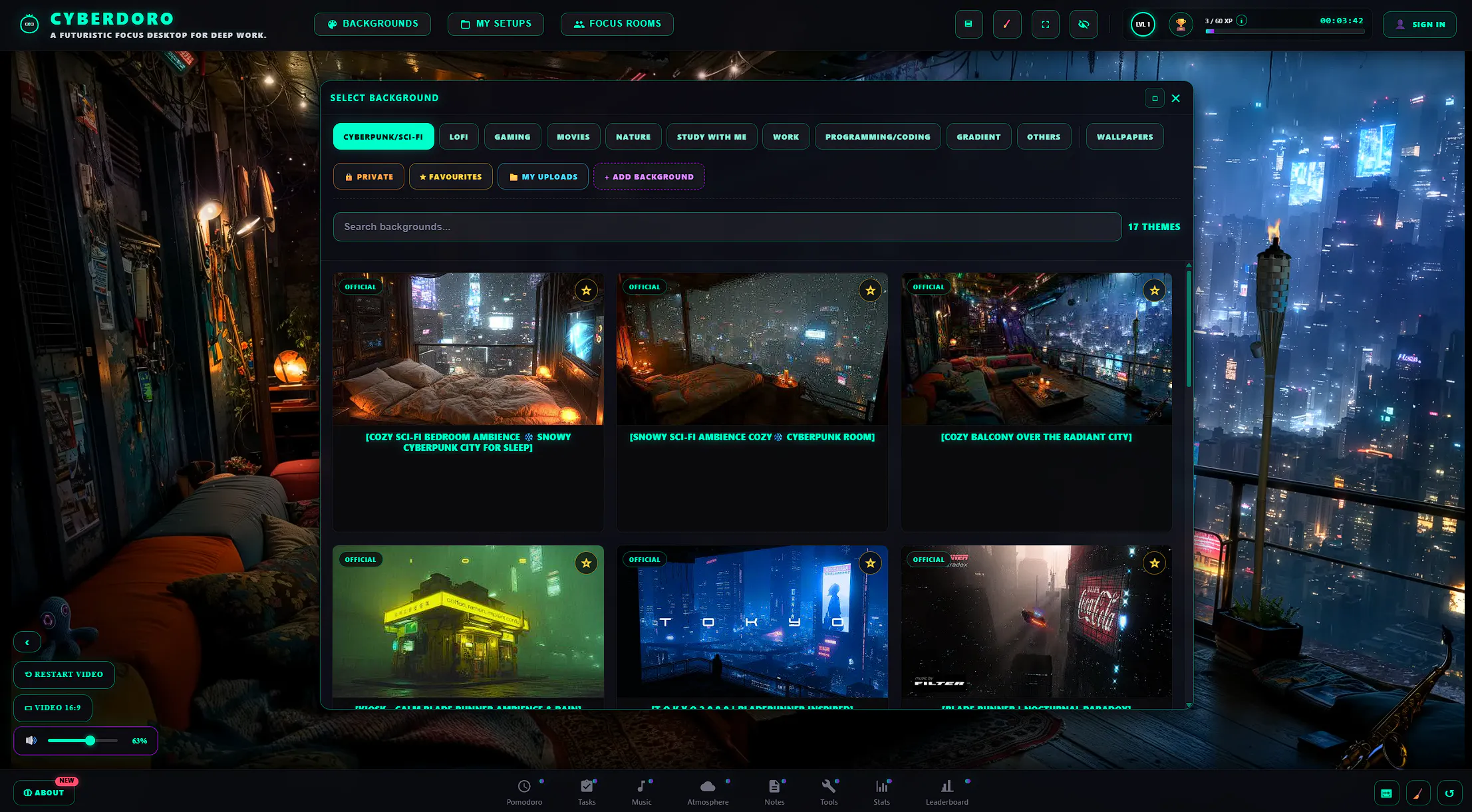Select the Work category tab
This screenshot has width=1472, height=812.
coord(786,136)
